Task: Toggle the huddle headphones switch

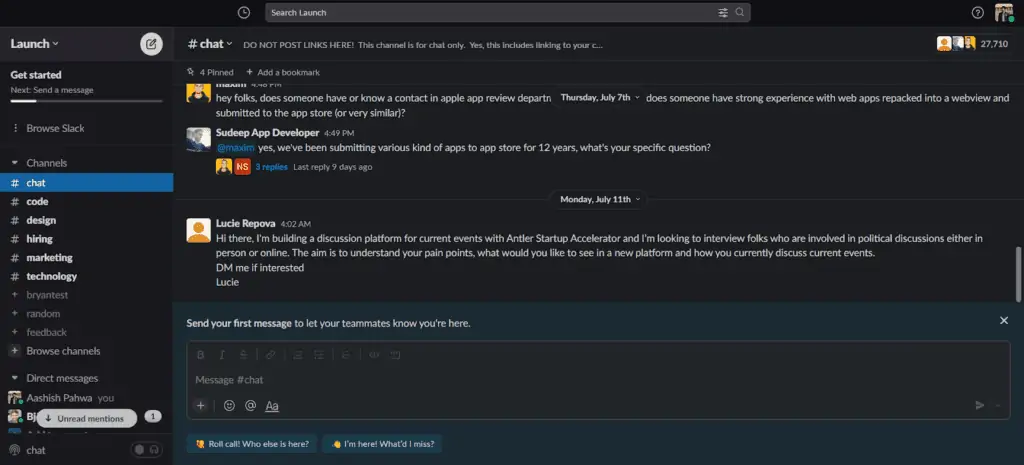Action: coord(147,451)
